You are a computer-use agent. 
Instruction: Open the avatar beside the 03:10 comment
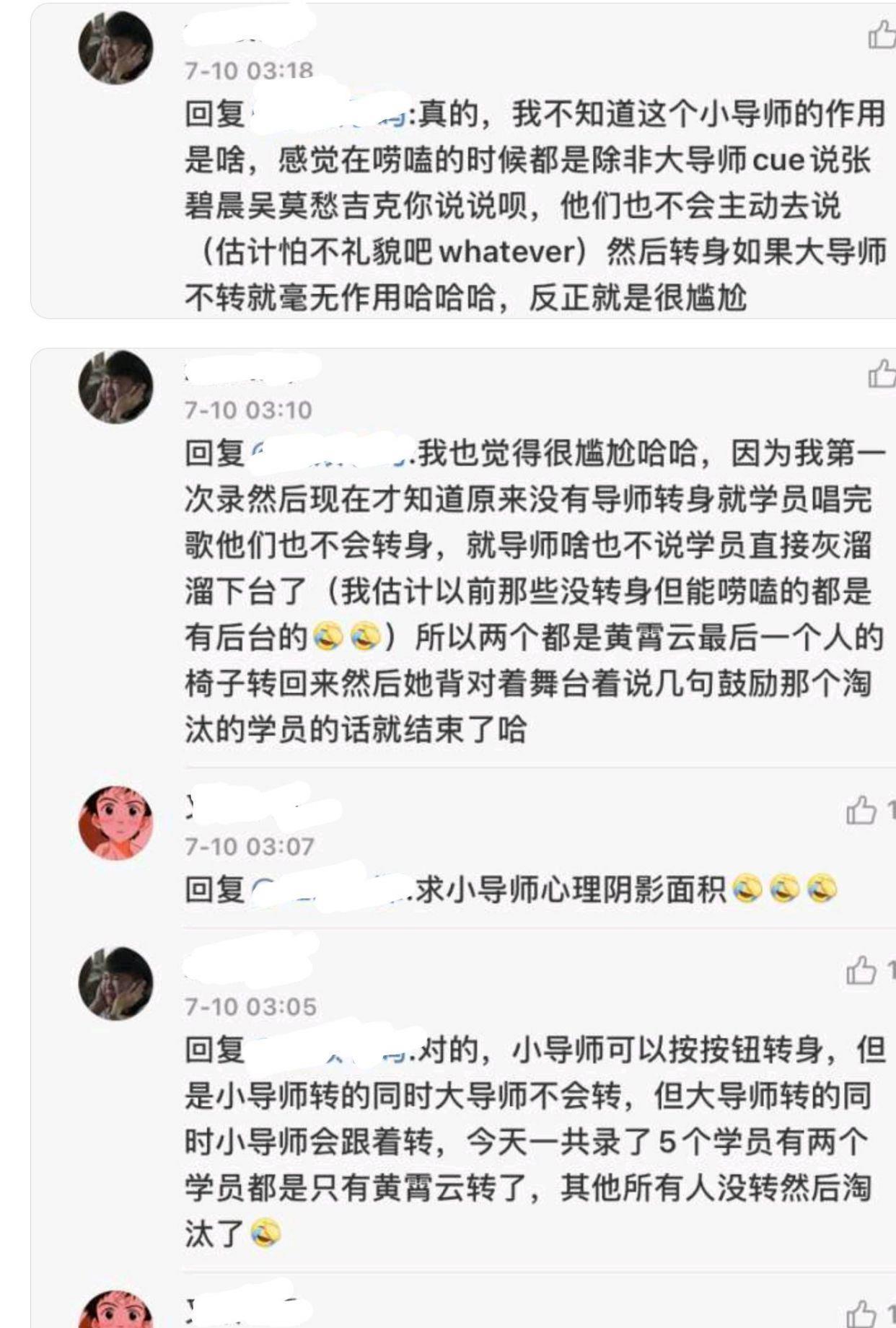[115, 387]
